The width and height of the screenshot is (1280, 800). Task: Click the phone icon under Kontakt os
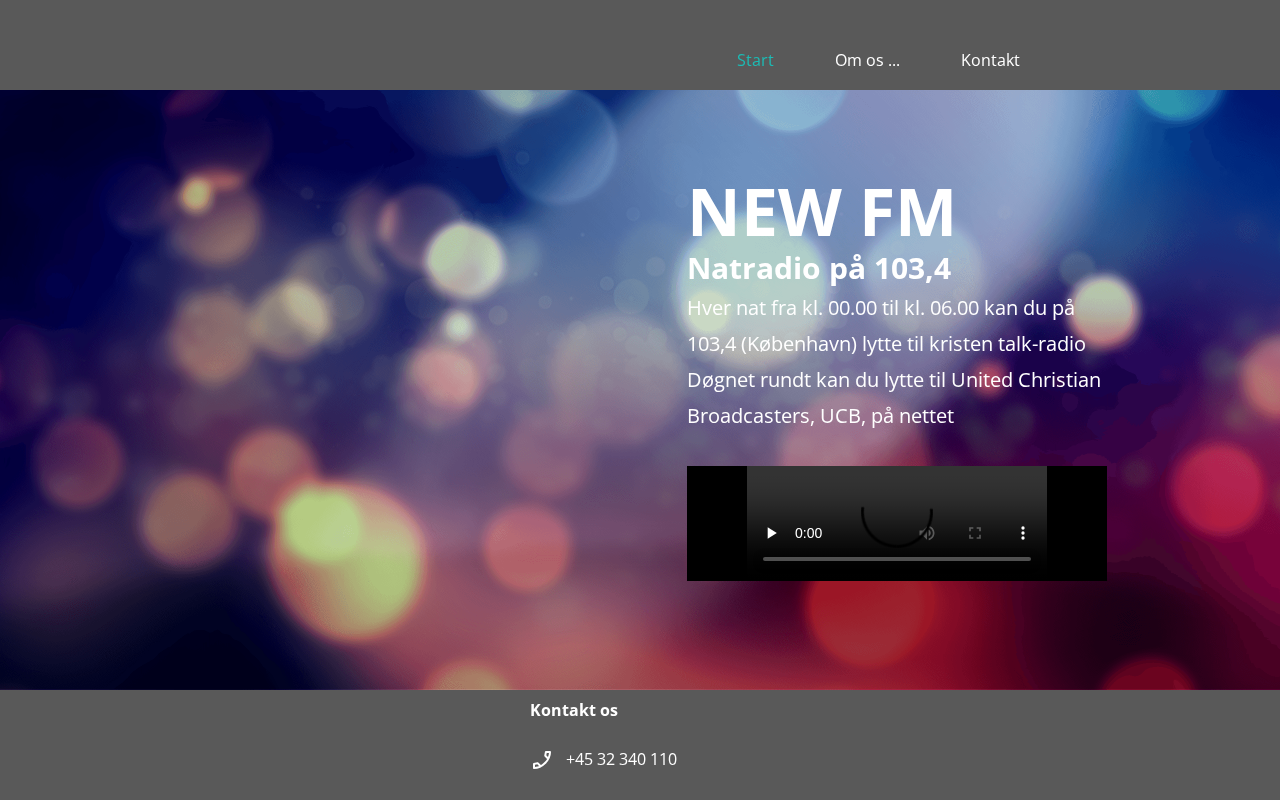coord(542,760)
